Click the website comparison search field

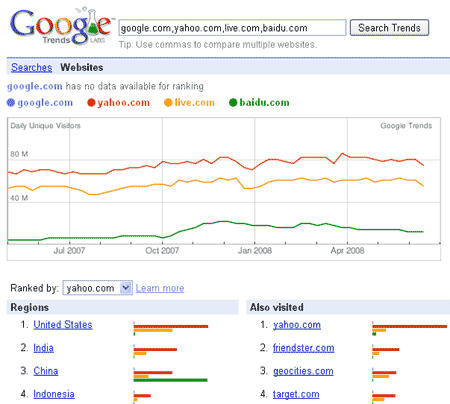pos(232,28)
